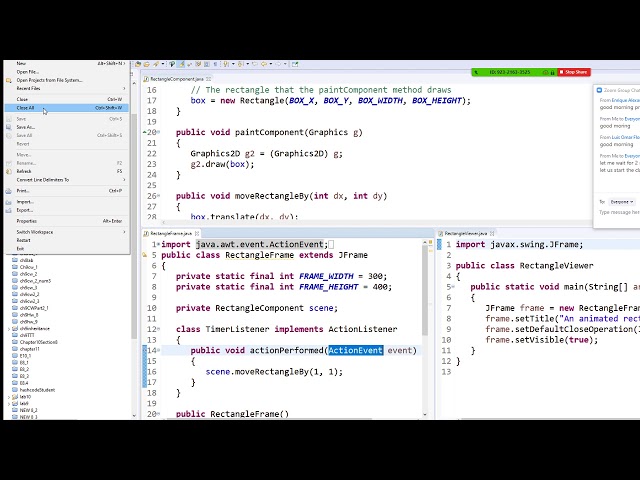This screenshot has width=640, height=480.
Task: Click the toolbar search flashlight icon
Action: (156, 64)
